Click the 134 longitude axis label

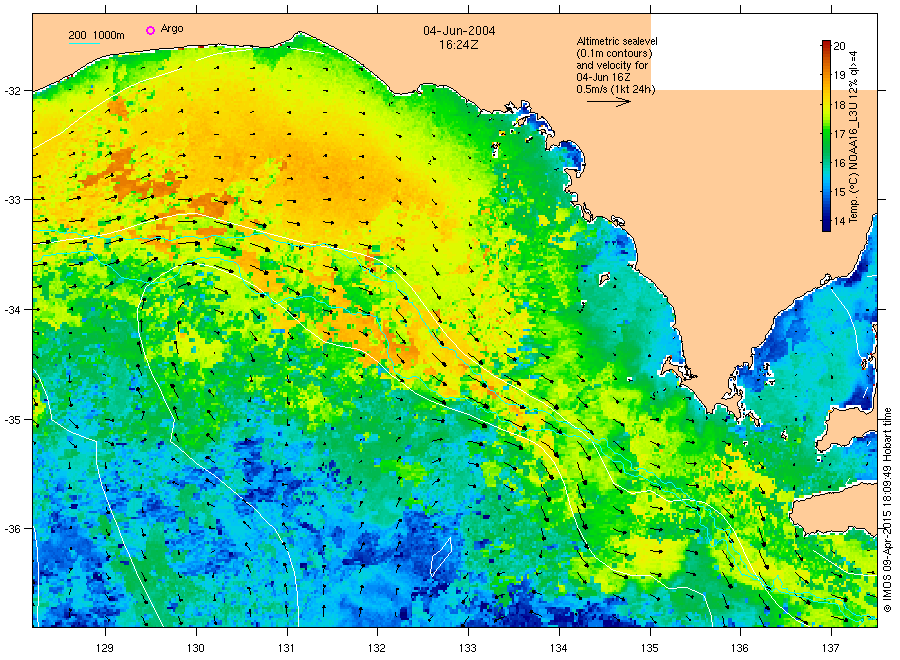(x=558, y=649)
